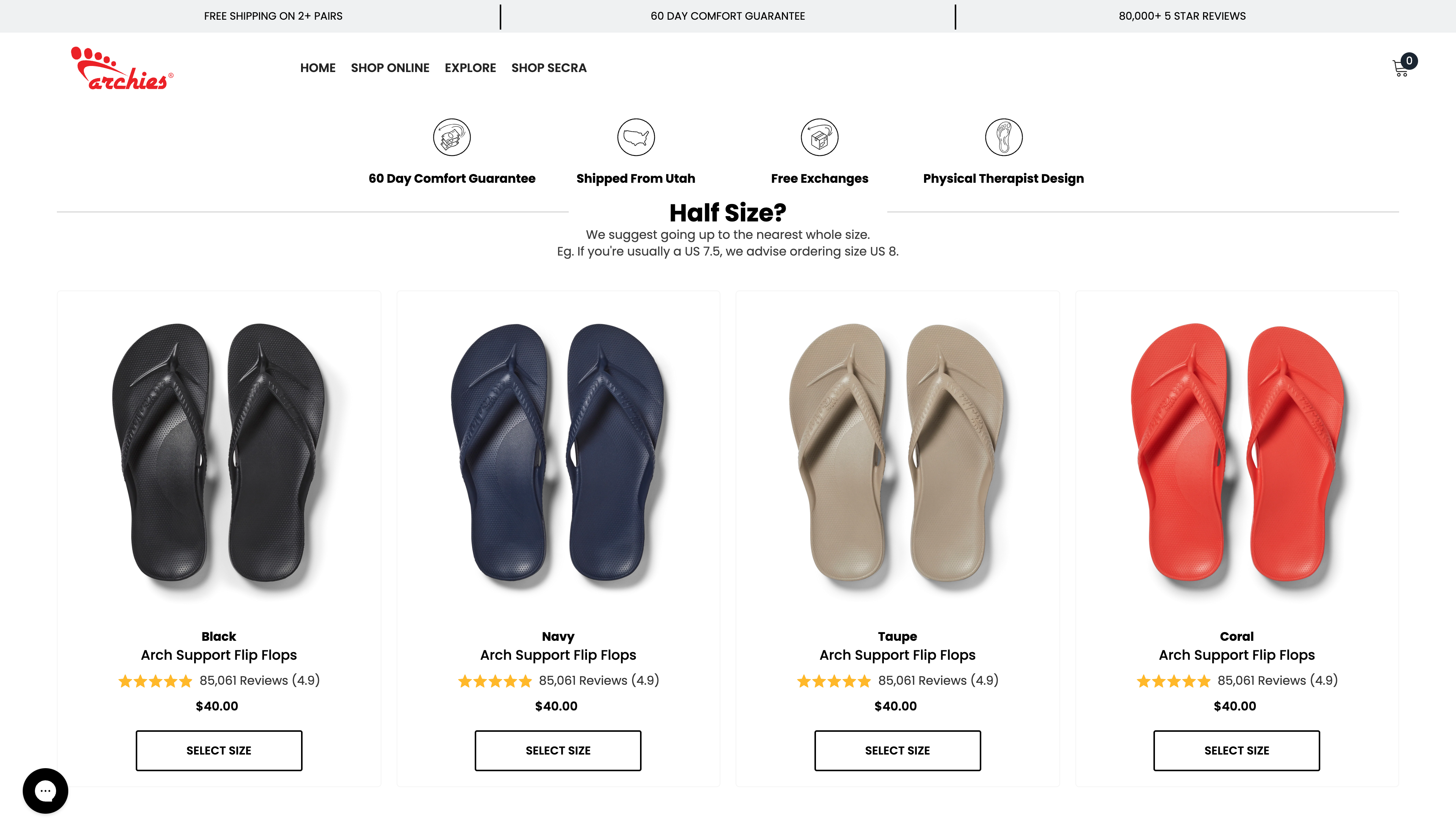Screen dimensions: 1456x819
Task: Click SELECT SIZE for the Navy flip flops
Action: (558, 751)
